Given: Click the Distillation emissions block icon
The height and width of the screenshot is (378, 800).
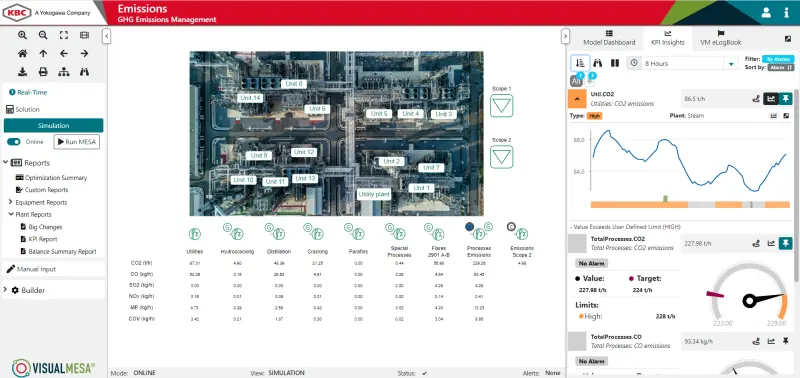Looking at the screenshot, I should (278, 234).
